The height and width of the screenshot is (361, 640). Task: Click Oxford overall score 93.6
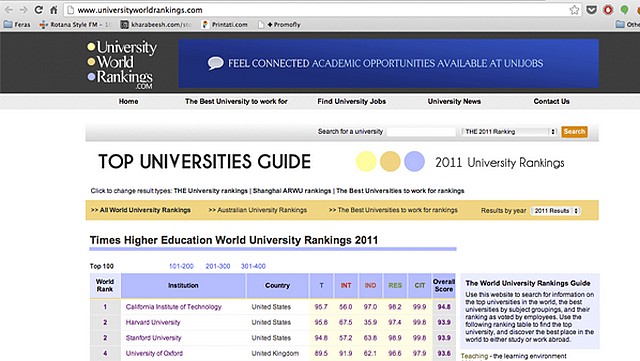tap(444, 353)
